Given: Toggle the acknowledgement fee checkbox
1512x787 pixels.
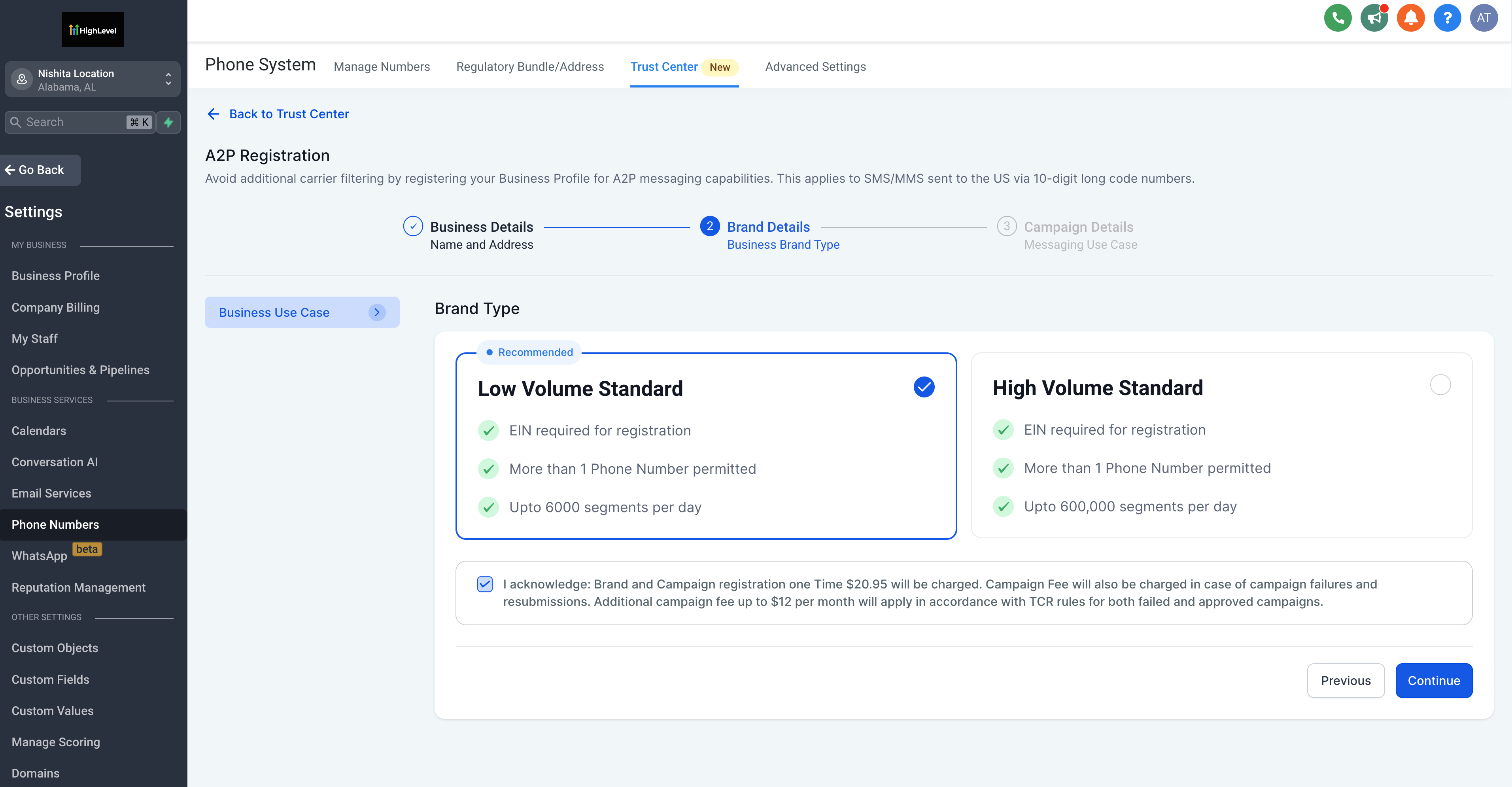Looking at the screenshot, I should 485,584.
